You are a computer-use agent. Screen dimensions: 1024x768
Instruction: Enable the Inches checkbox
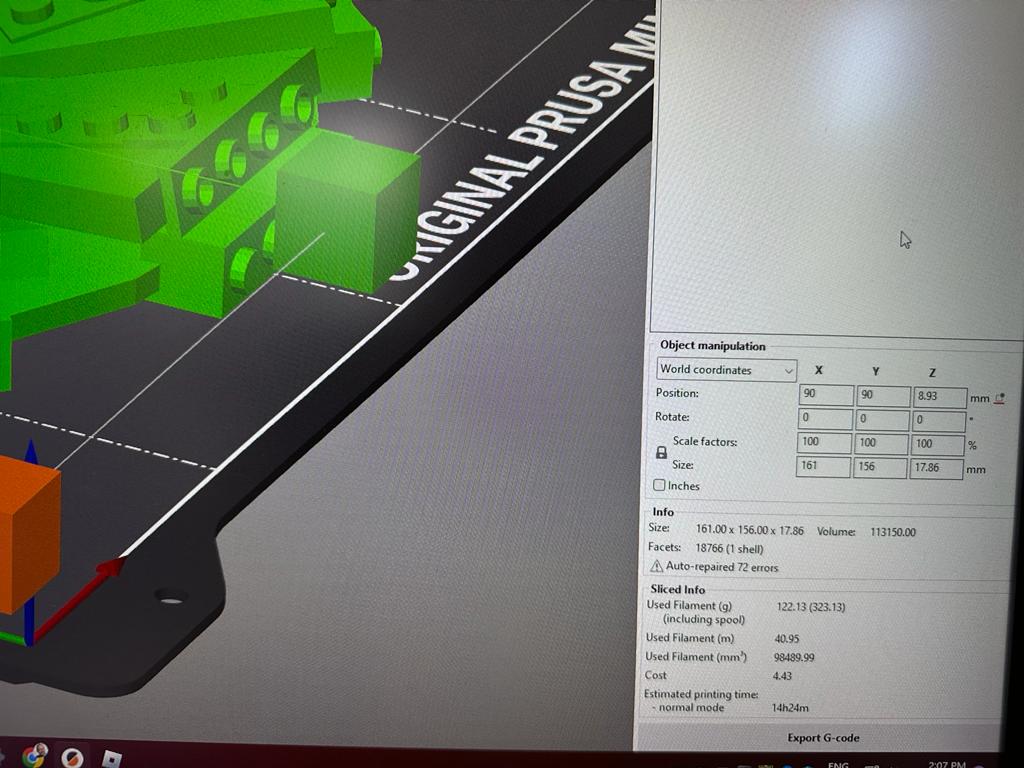pos(659,485)
